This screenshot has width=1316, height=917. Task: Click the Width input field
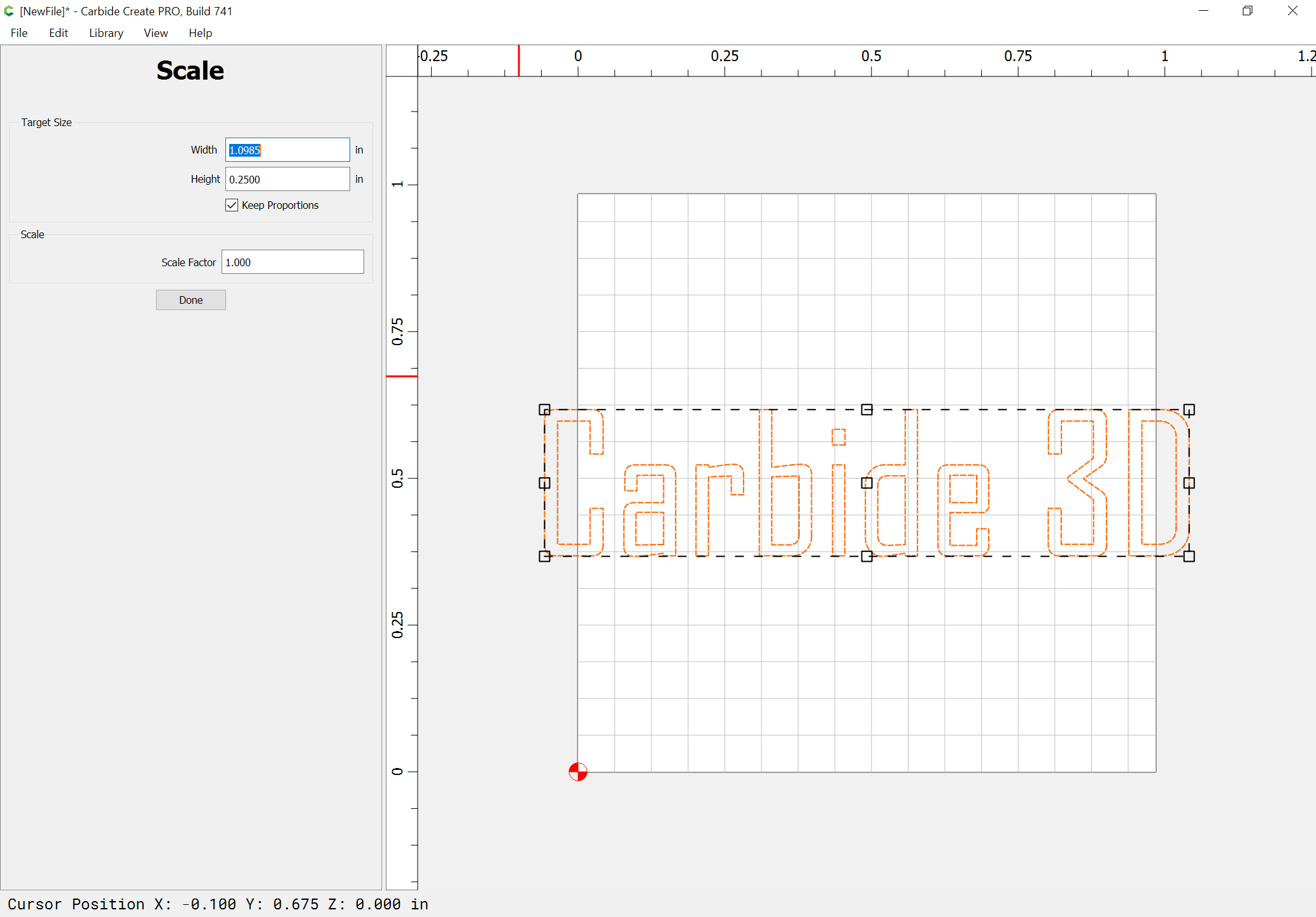287,150
